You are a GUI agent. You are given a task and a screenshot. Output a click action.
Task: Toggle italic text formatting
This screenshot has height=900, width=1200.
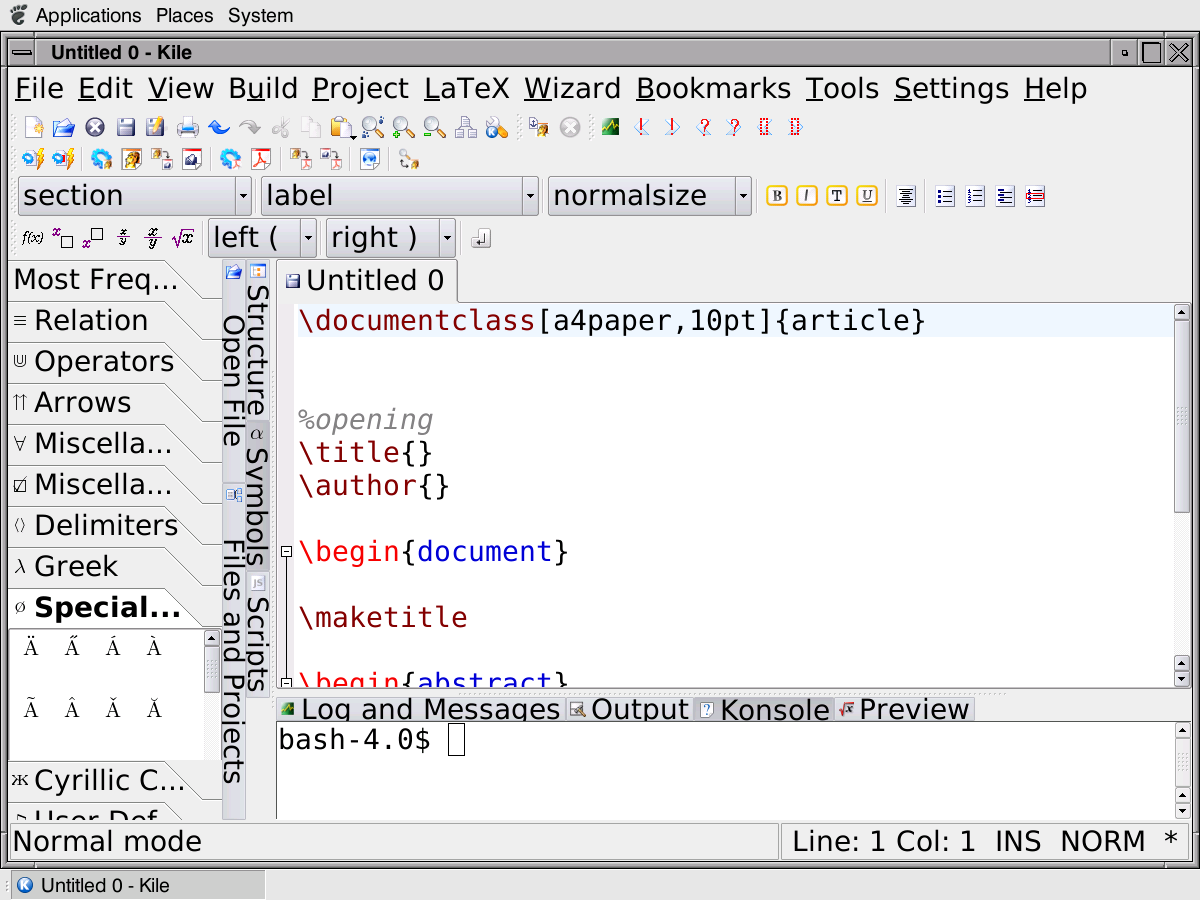tap(807, 196)
